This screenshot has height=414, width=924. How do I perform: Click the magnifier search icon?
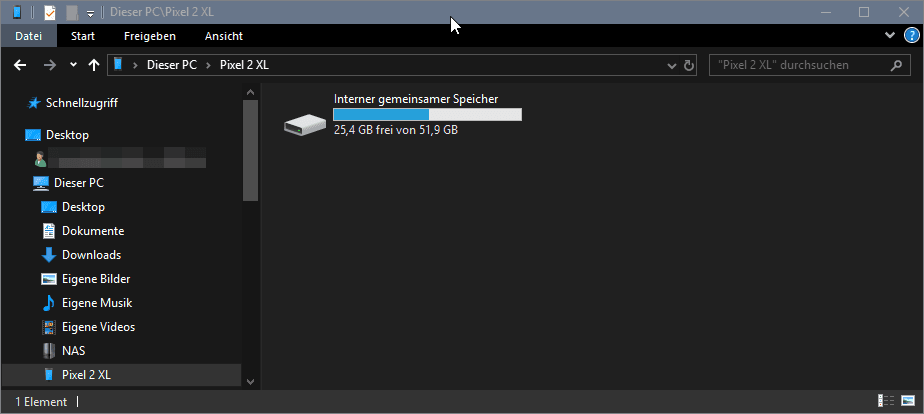click(x=896, y=65)
